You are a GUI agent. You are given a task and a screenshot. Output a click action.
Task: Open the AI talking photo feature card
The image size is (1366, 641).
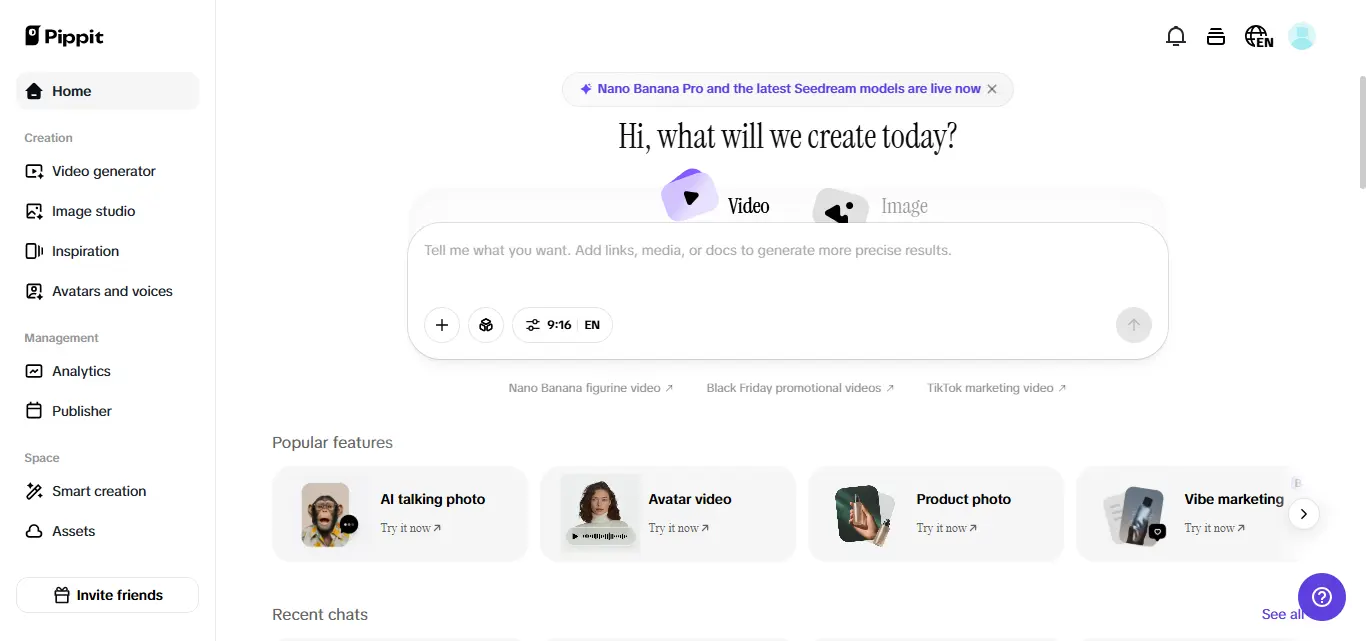(x=400, y=514)
